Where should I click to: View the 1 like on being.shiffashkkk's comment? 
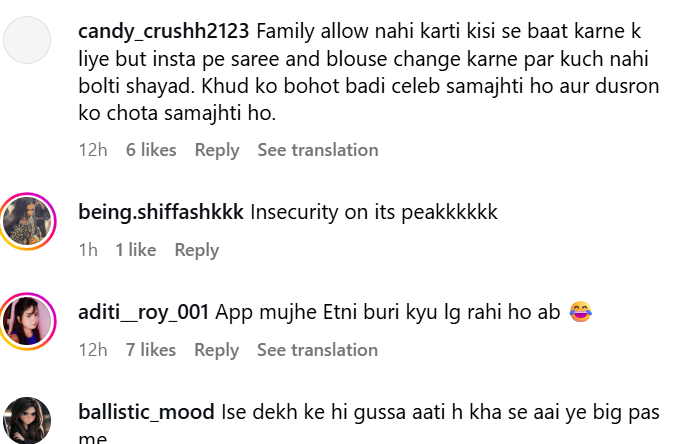(136, 250)
